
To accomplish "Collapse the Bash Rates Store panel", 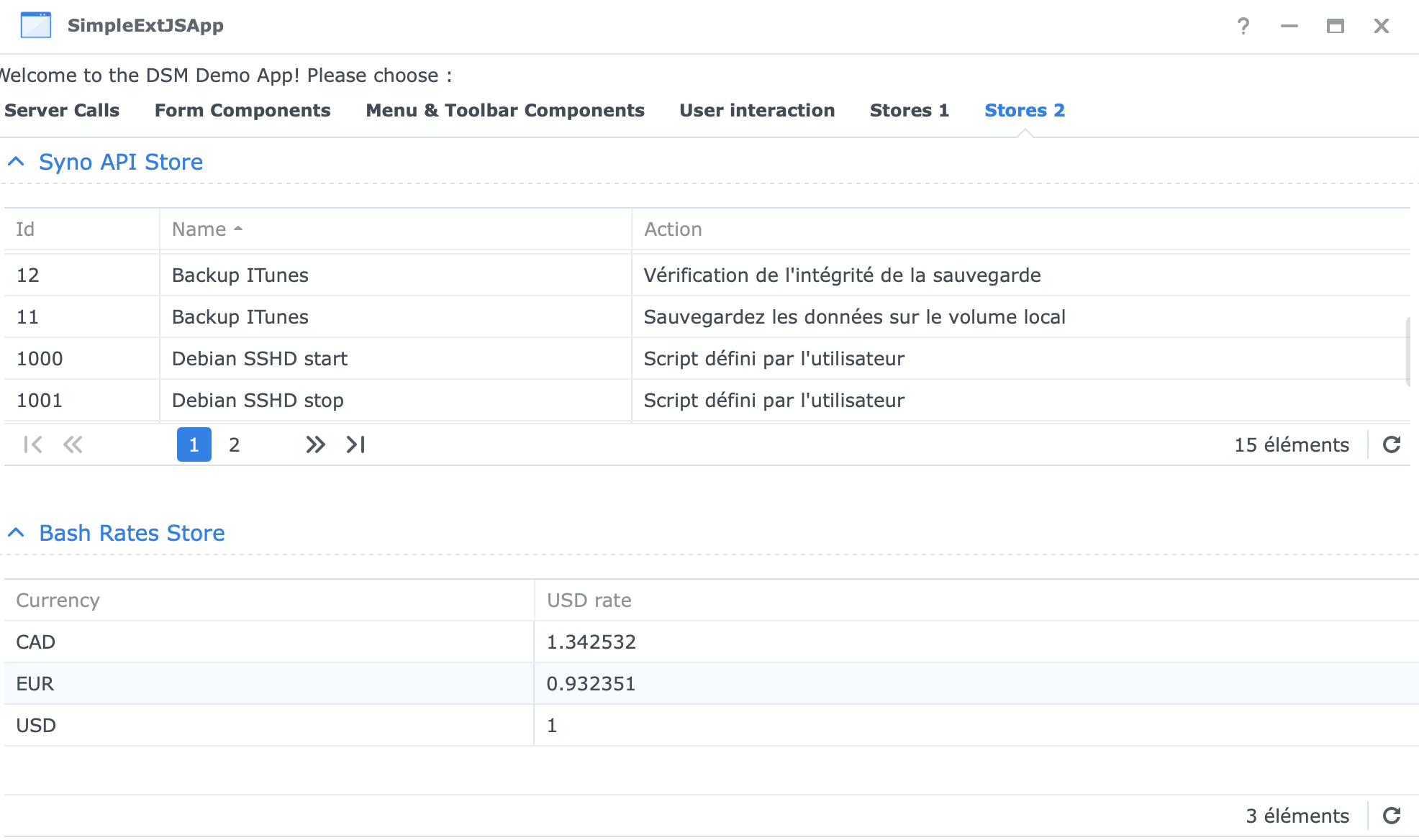I will point(16,533).
